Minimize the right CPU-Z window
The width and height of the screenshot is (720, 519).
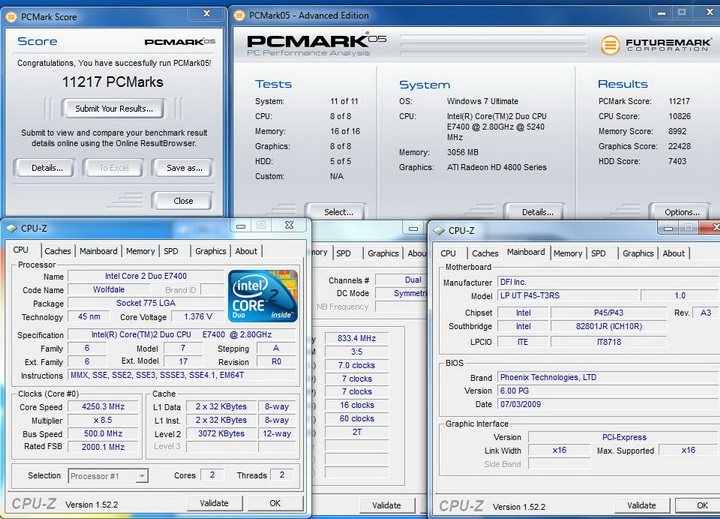coord(668,228)
